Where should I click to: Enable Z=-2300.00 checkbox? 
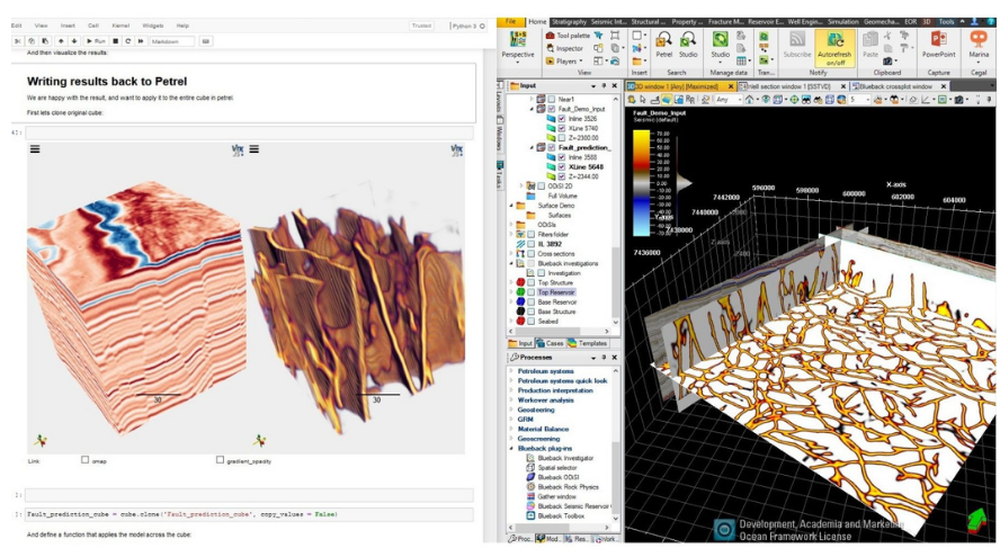click(x=562, y=138)
